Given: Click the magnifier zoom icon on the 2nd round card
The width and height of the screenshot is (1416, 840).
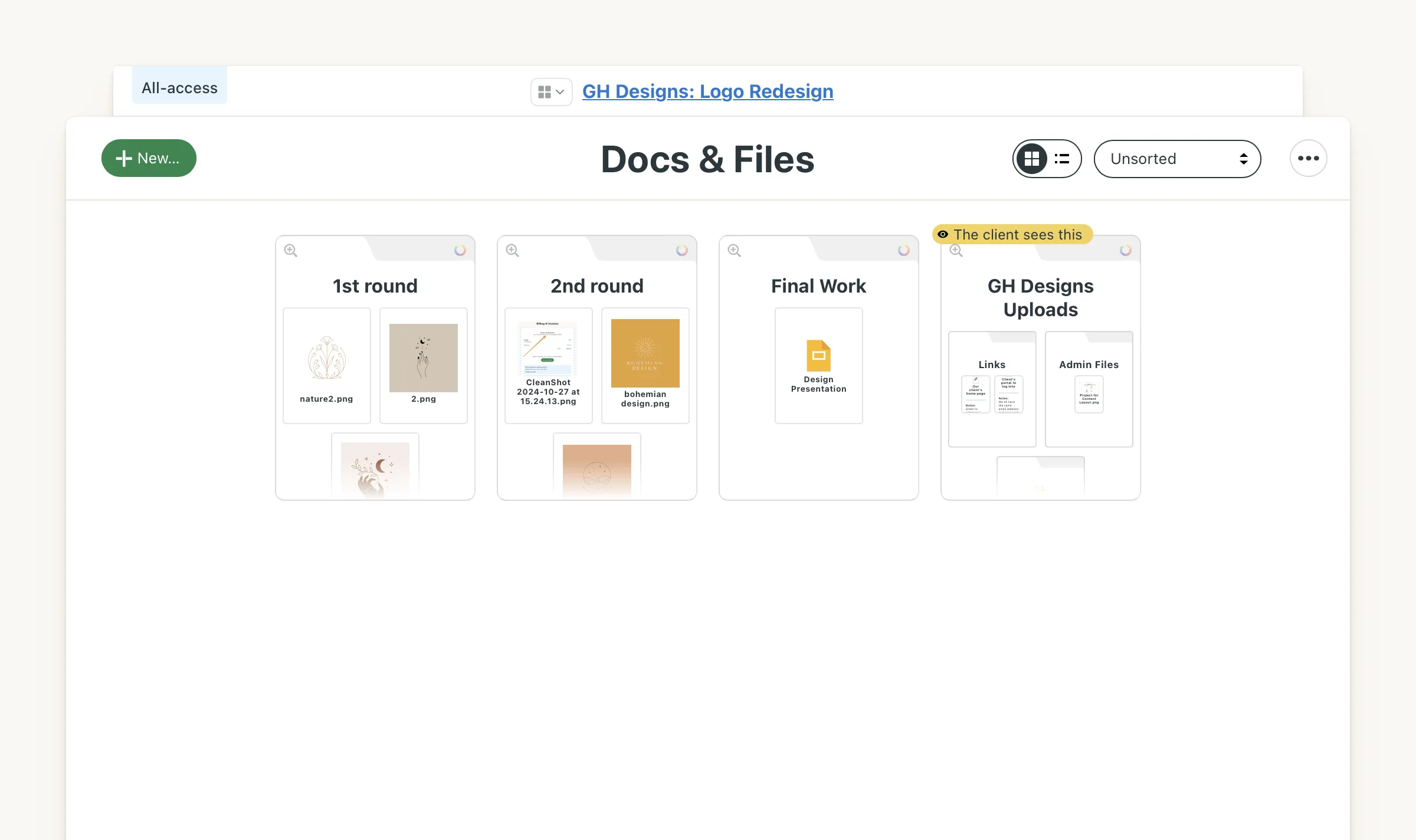Looking at the screenshot, I should (512, 250).
